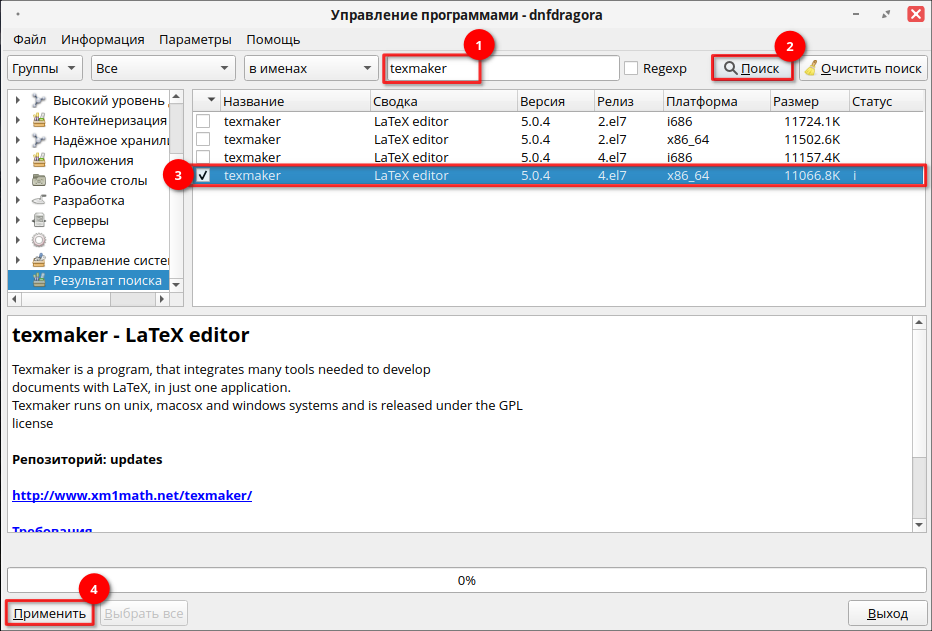Click the Серверы group icon
Screen dimensions: 932x631
39,220
